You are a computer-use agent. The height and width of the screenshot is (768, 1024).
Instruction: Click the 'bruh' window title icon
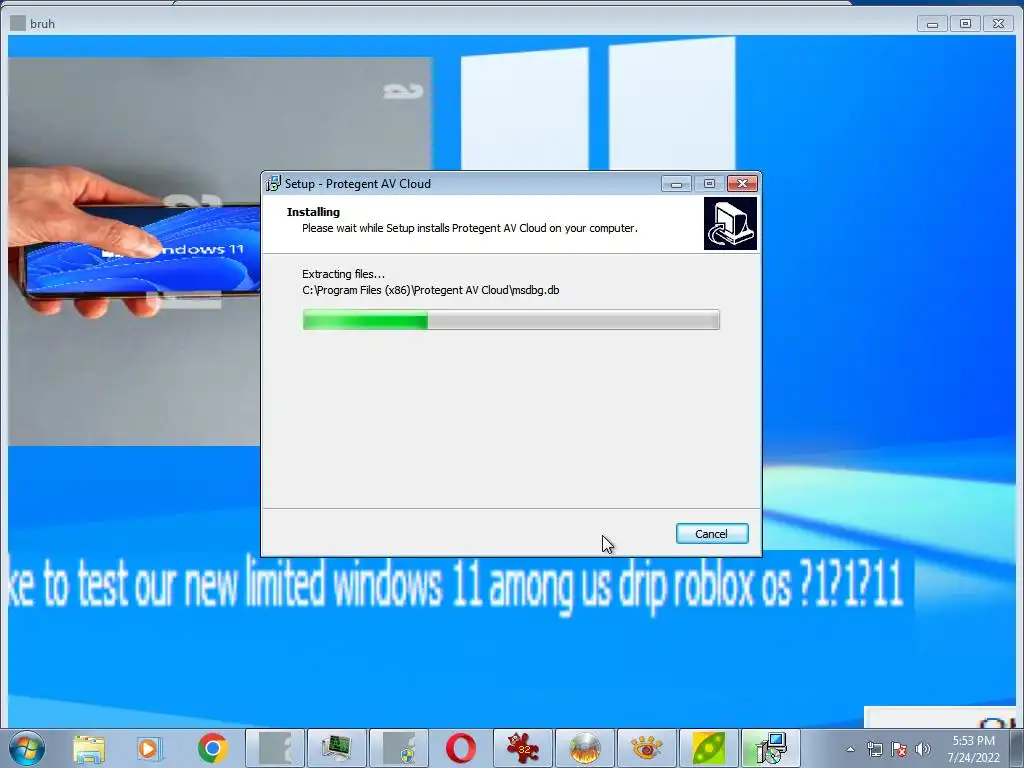[x=18, y=24]
